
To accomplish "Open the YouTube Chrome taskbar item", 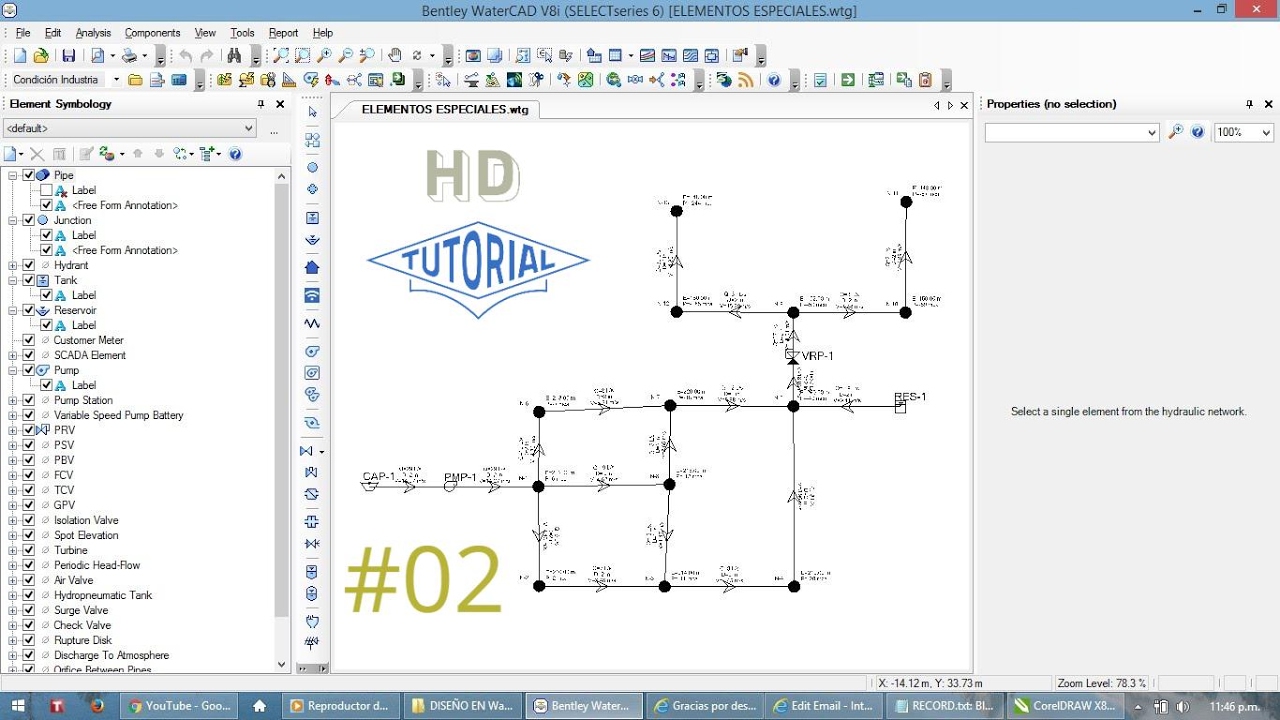I will coord(181,706).
